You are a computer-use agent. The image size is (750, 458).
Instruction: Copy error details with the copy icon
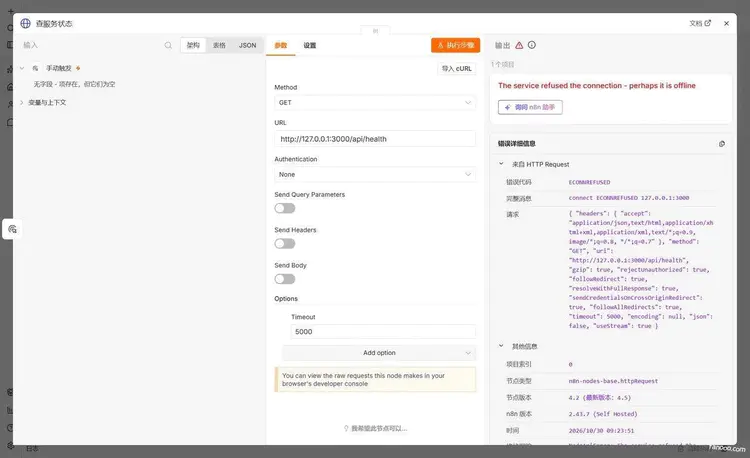pyautogui.click(x=722, y=144)
